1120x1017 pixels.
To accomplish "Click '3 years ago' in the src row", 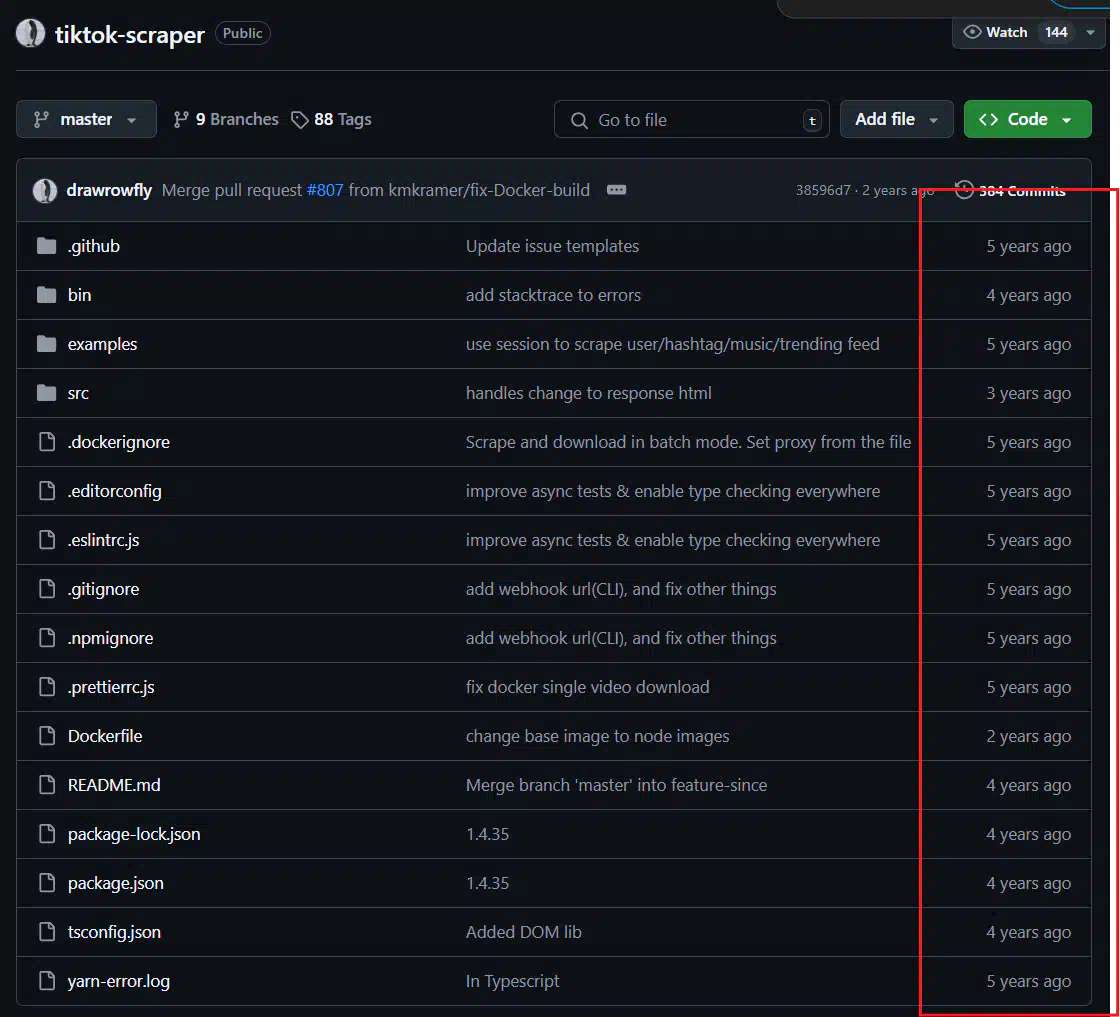I will click(1029, 394).
